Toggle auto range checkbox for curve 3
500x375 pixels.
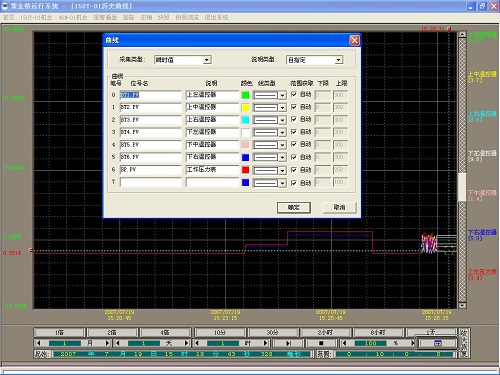click(294, 132)
